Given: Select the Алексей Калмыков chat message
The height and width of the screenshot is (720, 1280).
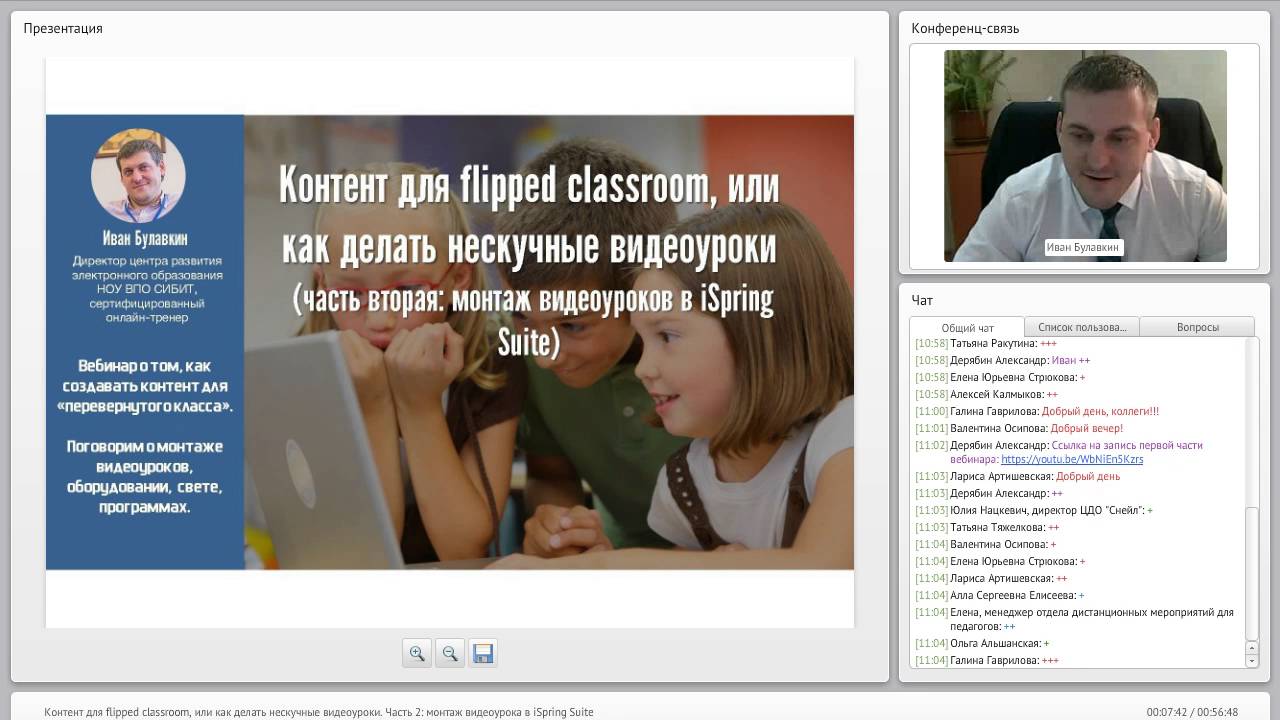Looking at the screenshot, I should click(986, 394).
